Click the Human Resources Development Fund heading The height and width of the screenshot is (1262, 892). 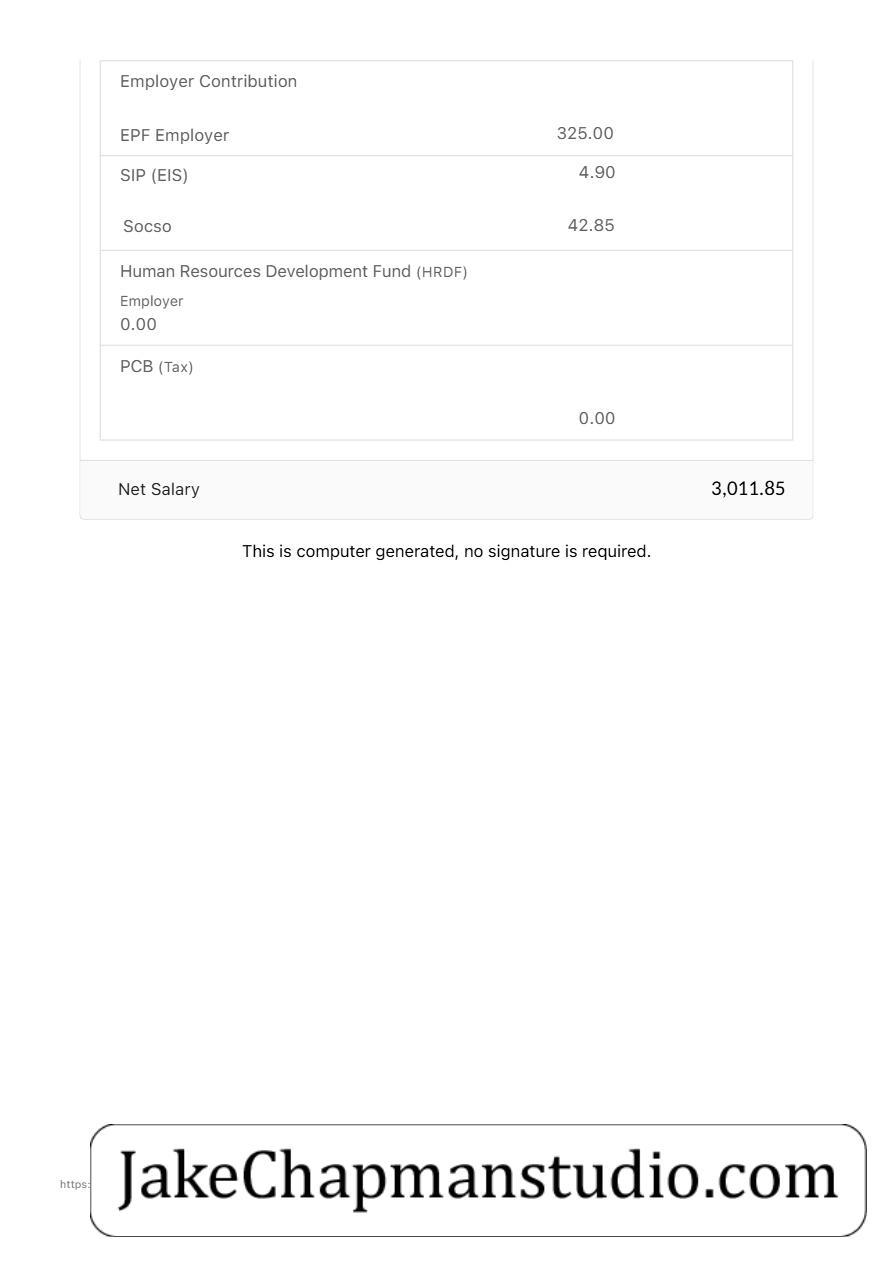click(x=265, y=271)
